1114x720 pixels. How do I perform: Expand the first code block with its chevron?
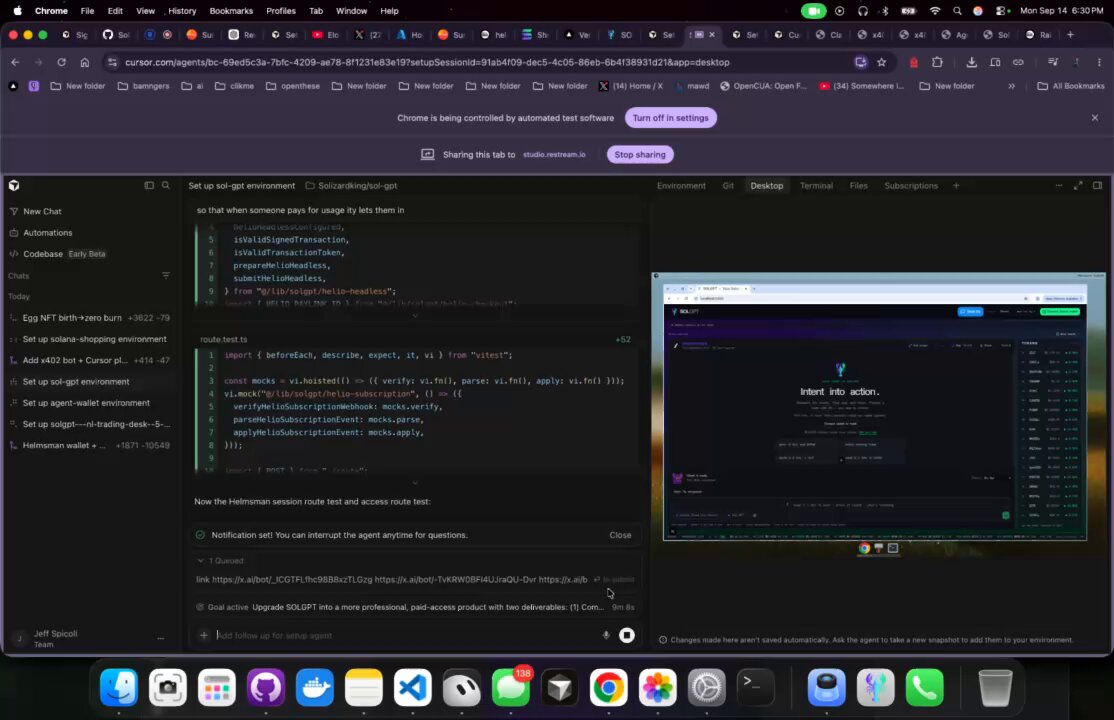[416, 316]
